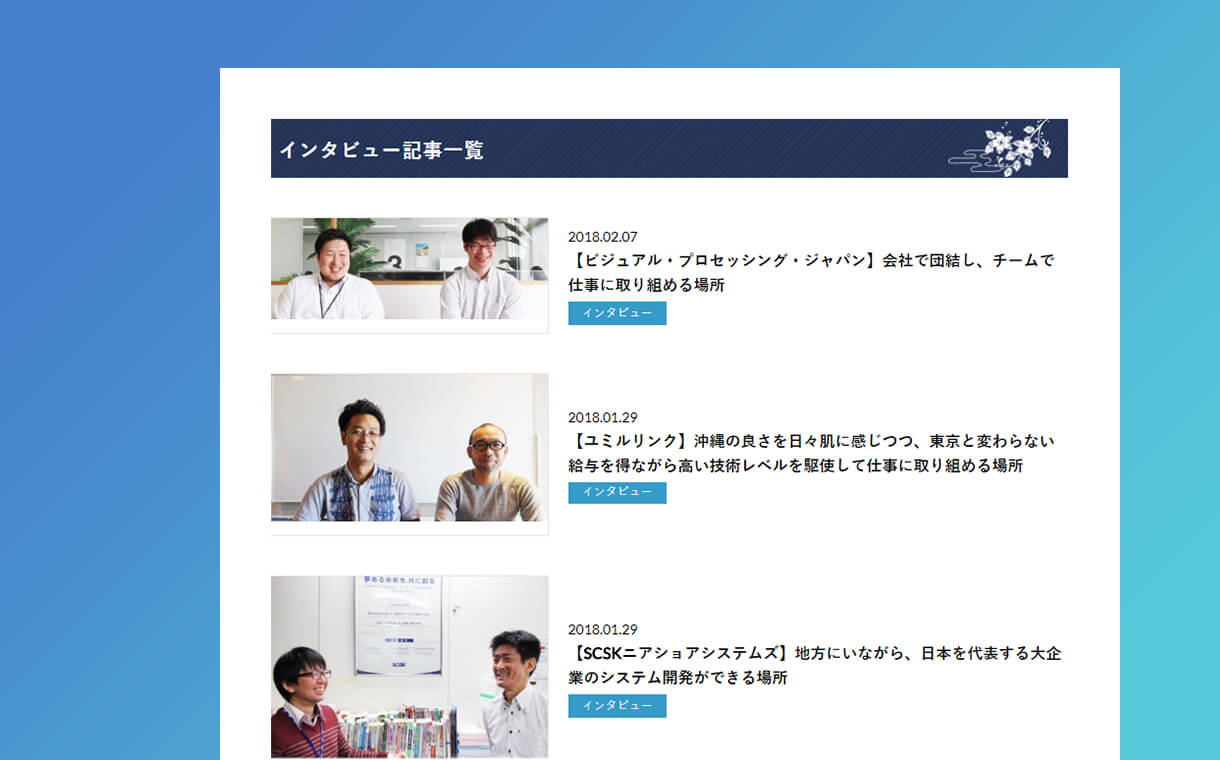Screen dimensions: 1220x760
Task: Click the wall poster in the SCSK photo
Action: [x=399, y=624]
